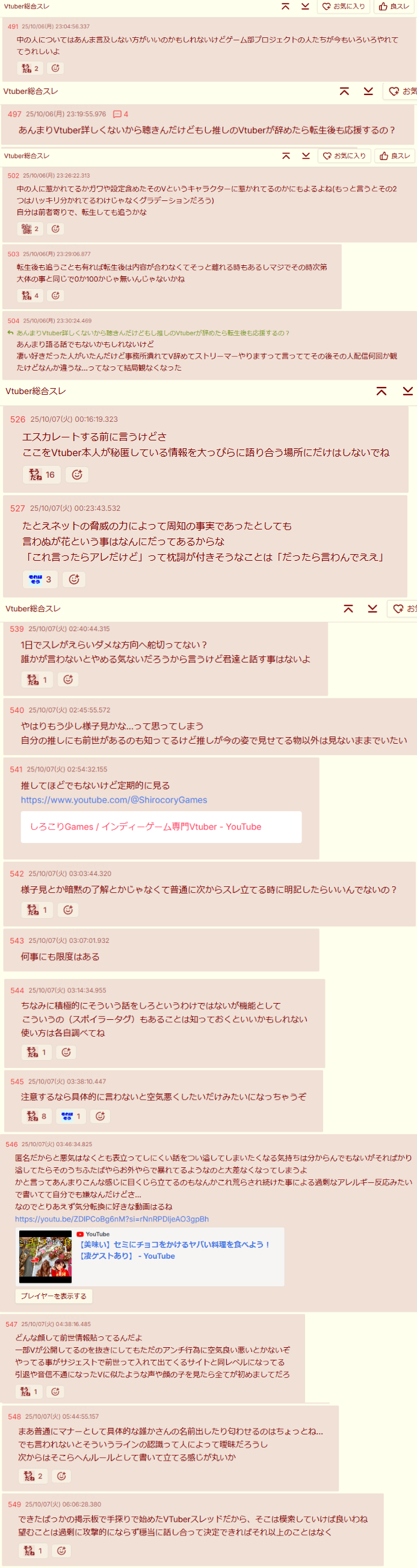Open the YouTube video thumbnail in post 546
Viewport: 417px width, 1568px height.
[45, 1257]
